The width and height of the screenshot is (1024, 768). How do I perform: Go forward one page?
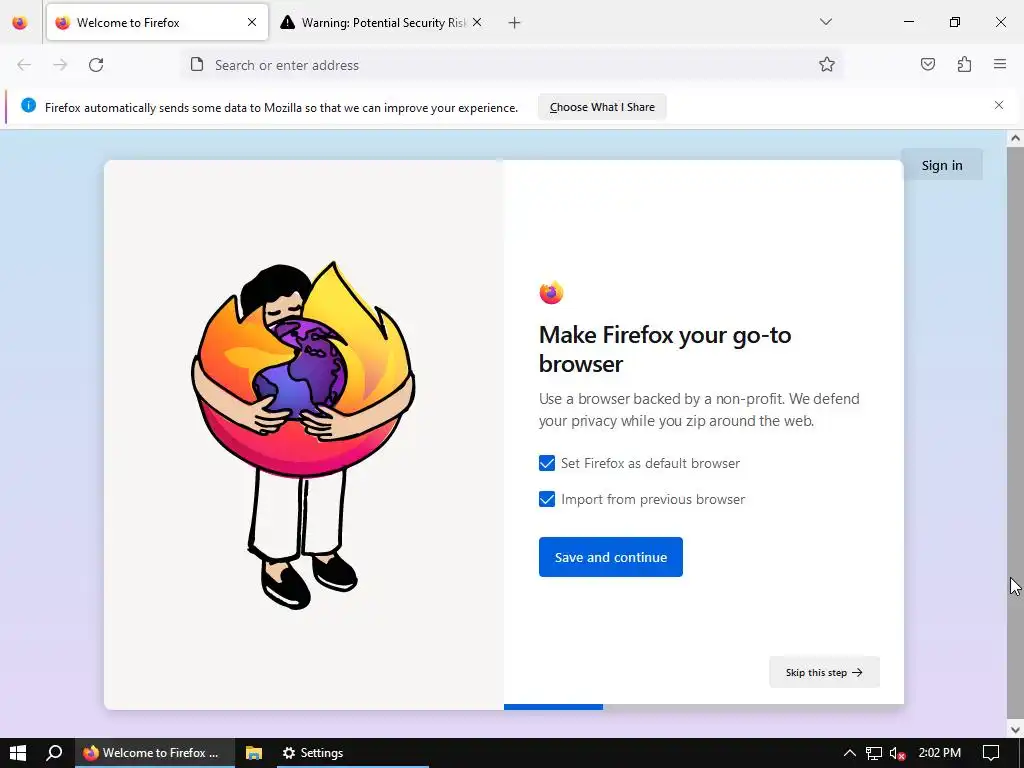point(60,65)
